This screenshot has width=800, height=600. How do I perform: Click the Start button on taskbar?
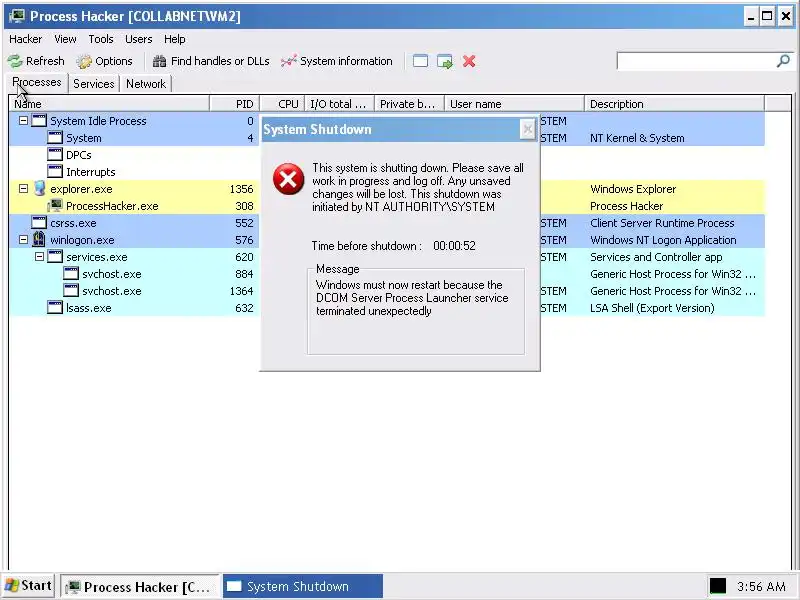pyautogui.click(x=29, y=586)
